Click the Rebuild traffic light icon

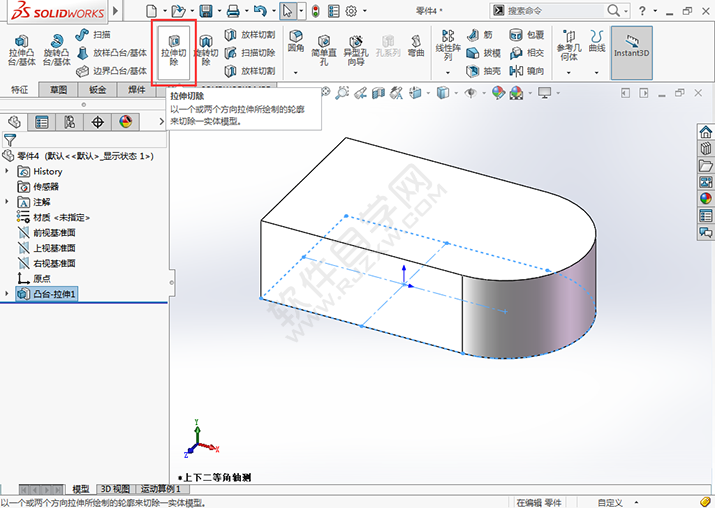(316, 10)
